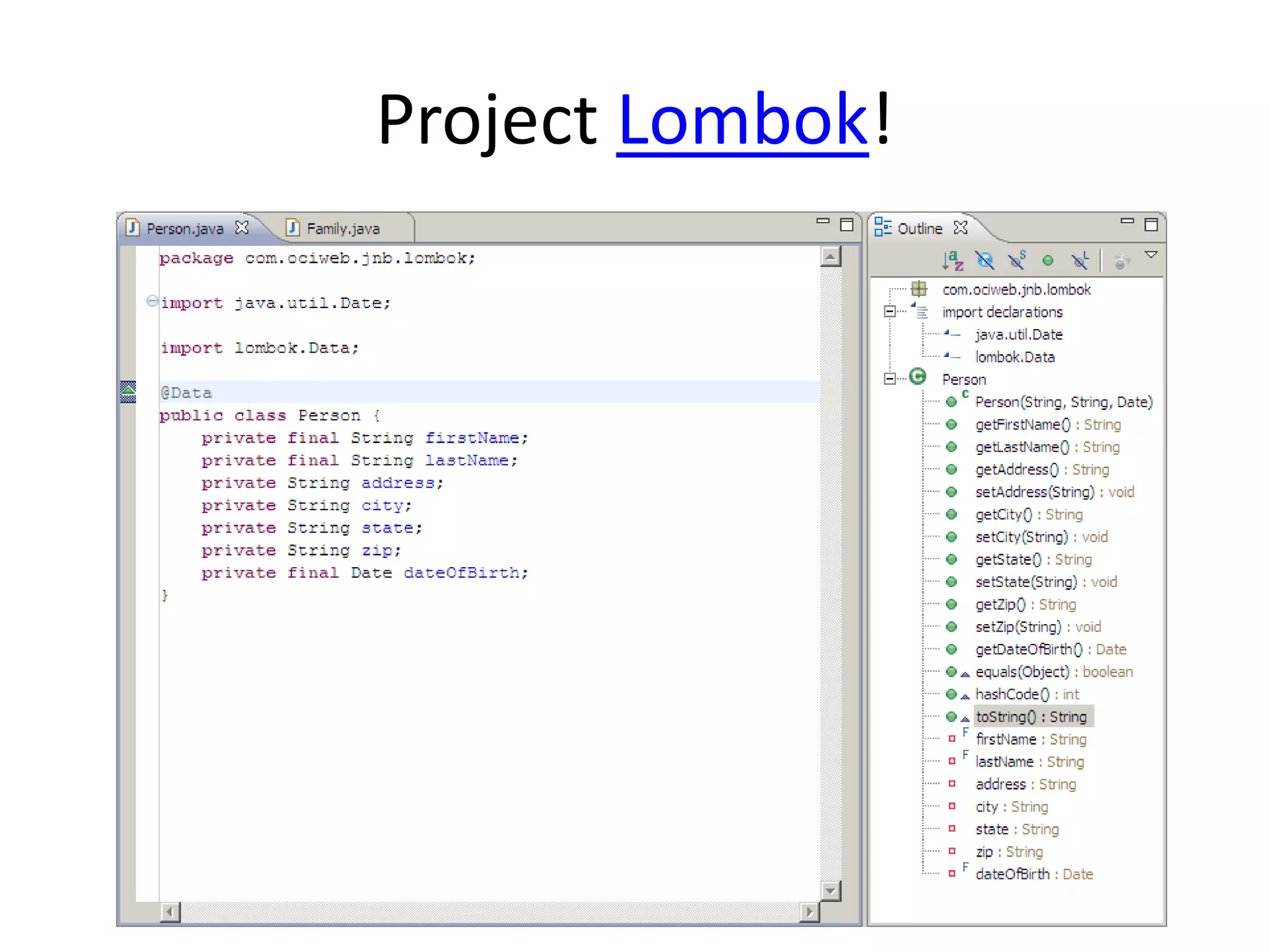The image size is (1270, 952).
Task: Select setCity(String) in Outline
Action: (1041, 537)
